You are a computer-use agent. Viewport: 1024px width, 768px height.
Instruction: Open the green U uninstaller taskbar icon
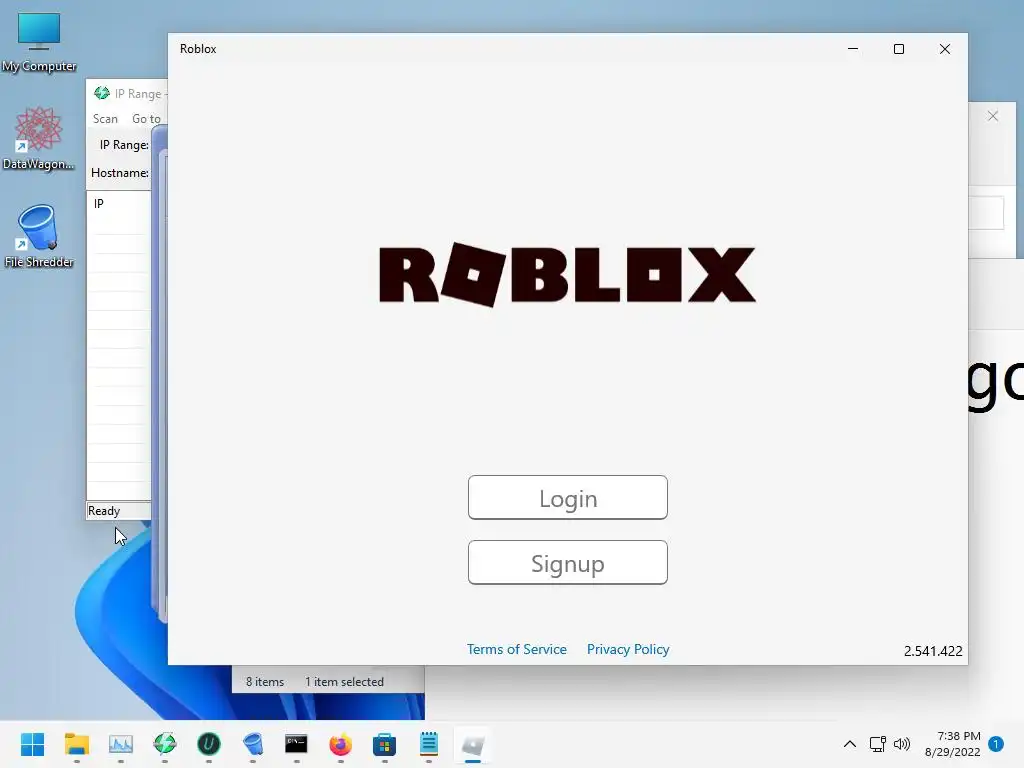pyautogui.click(x=209, y=744)
